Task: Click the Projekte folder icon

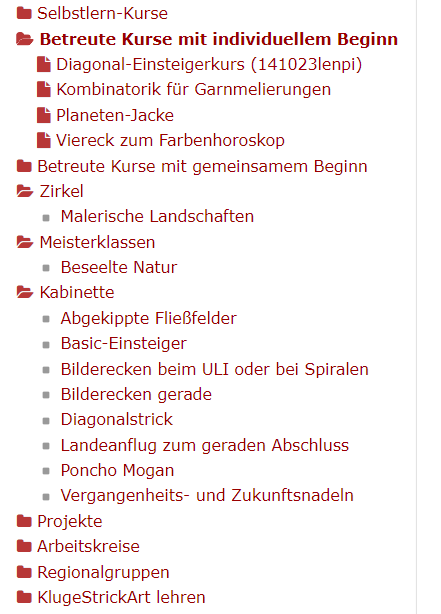Action: (24, 521)
